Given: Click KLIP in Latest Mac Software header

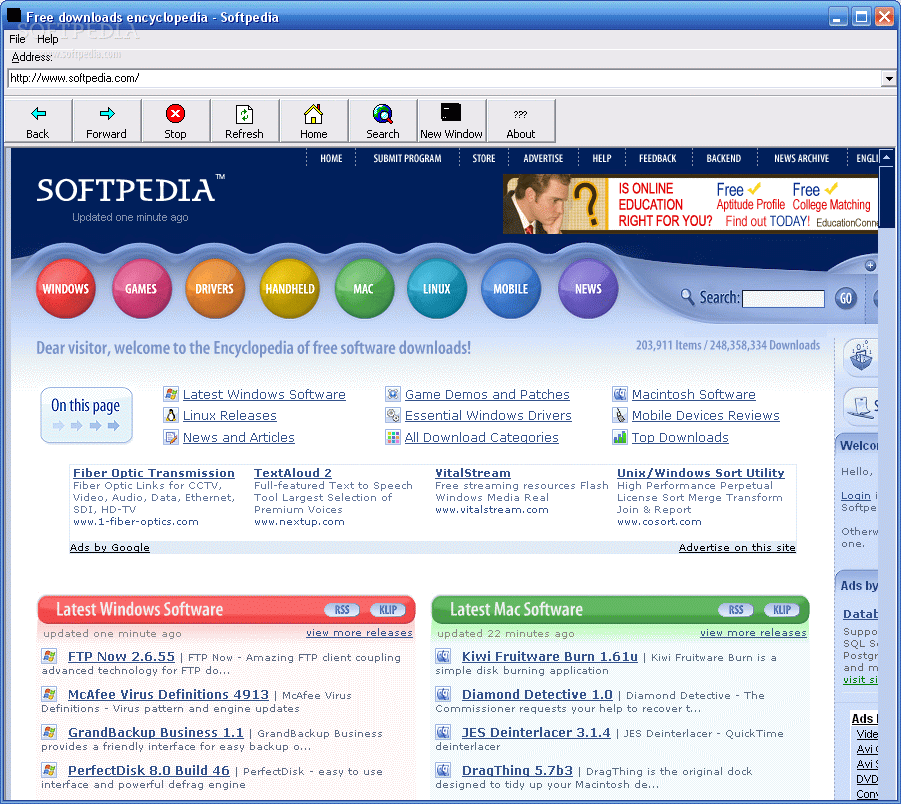Looking at the screenshot, I should click(x=782, y=610).
